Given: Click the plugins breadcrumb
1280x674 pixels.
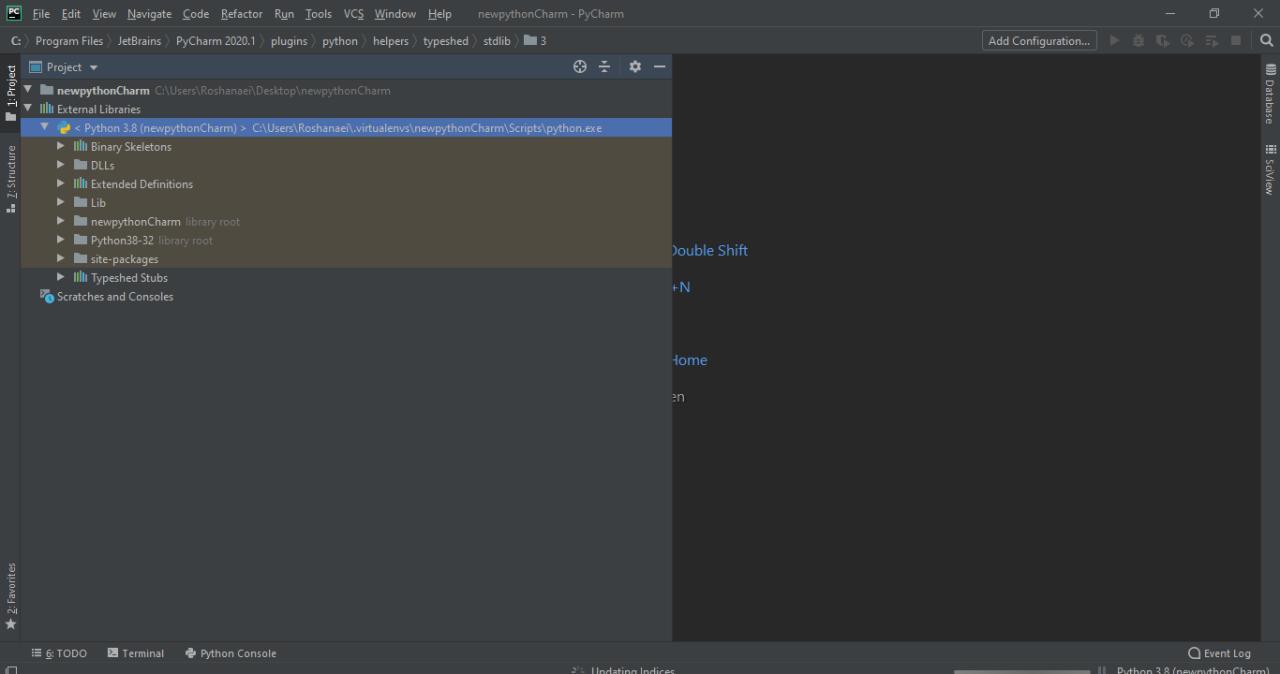Looking at the screenshot, I should 289,41.
